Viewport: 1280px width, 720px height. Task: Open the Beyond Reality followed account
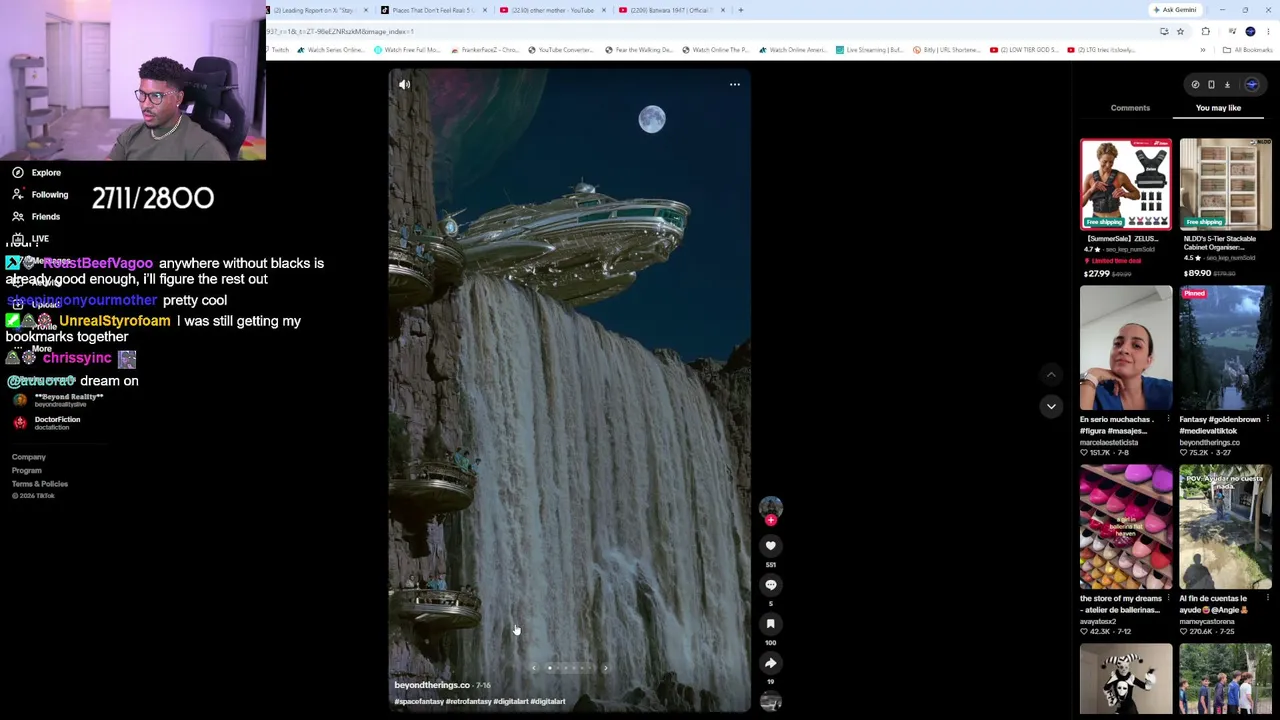58,400
